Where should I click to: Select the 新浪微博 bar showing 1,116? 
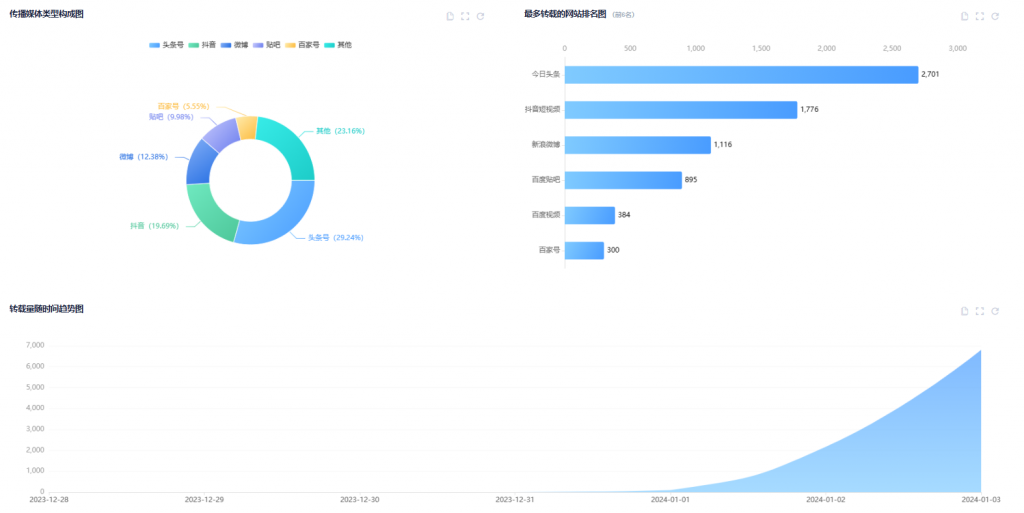[638, 145]
